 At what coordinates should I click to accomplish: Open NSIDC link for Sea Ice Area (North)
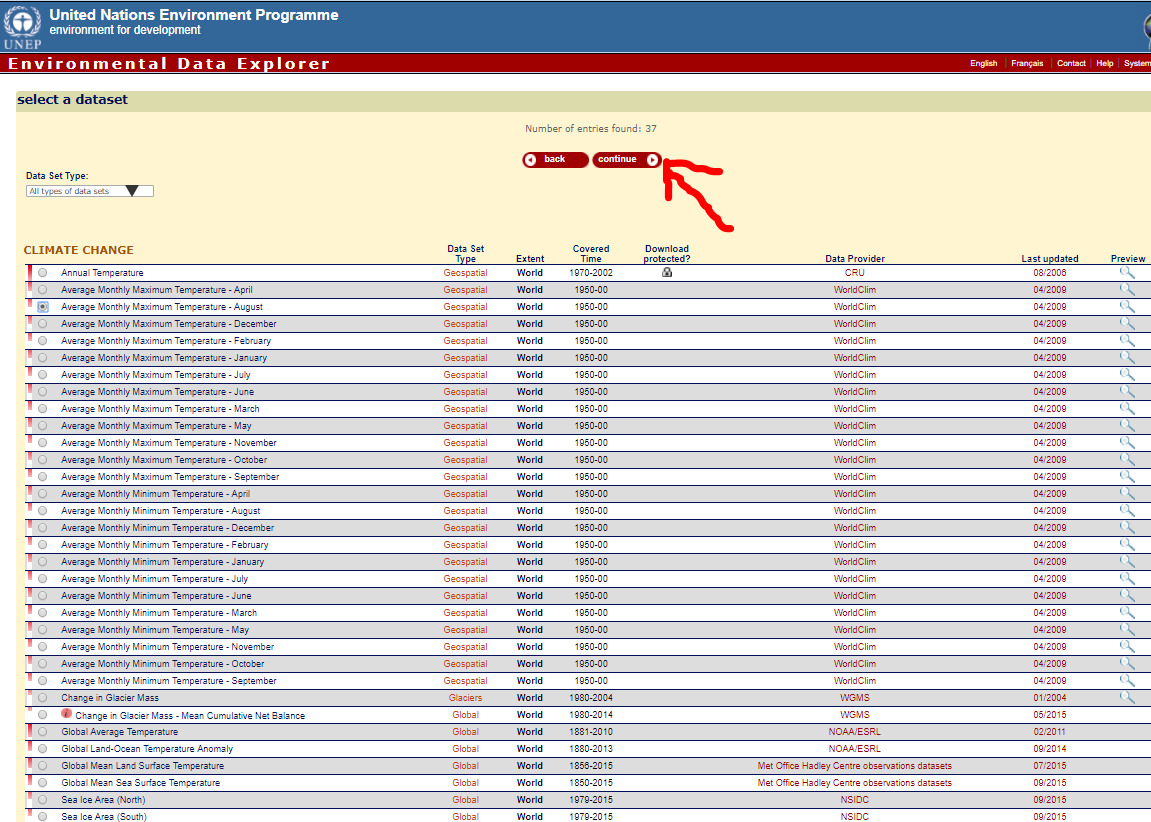tap(854, 799)
